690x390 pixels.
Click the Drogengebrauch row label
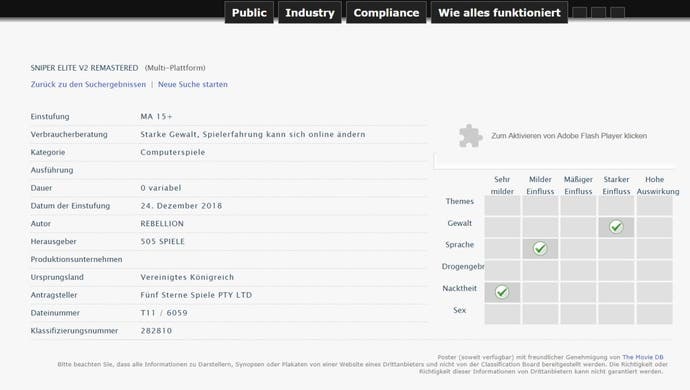462,266
